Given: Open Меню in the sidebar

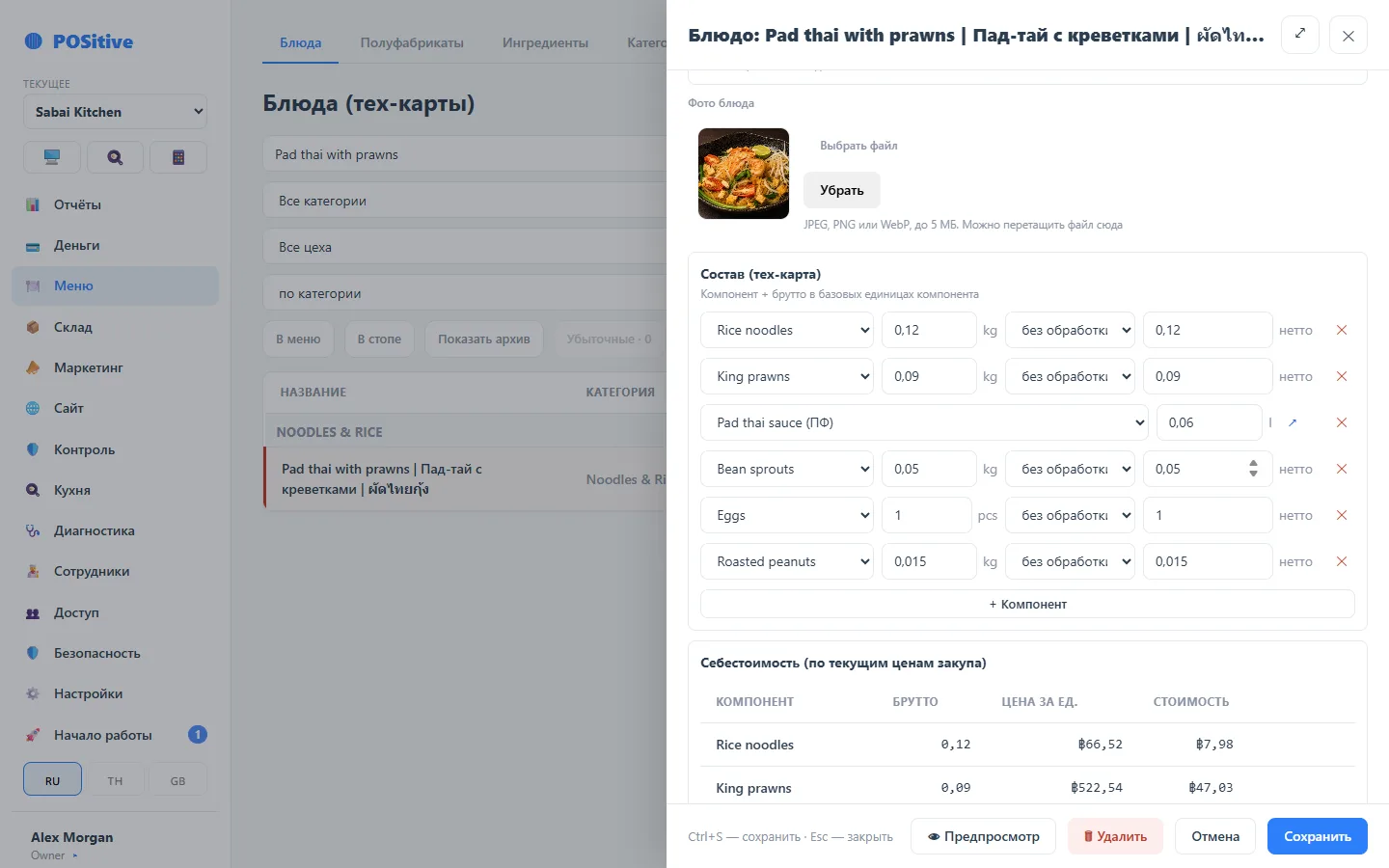Looking at the screenshot, I should [x=115, y=285].
